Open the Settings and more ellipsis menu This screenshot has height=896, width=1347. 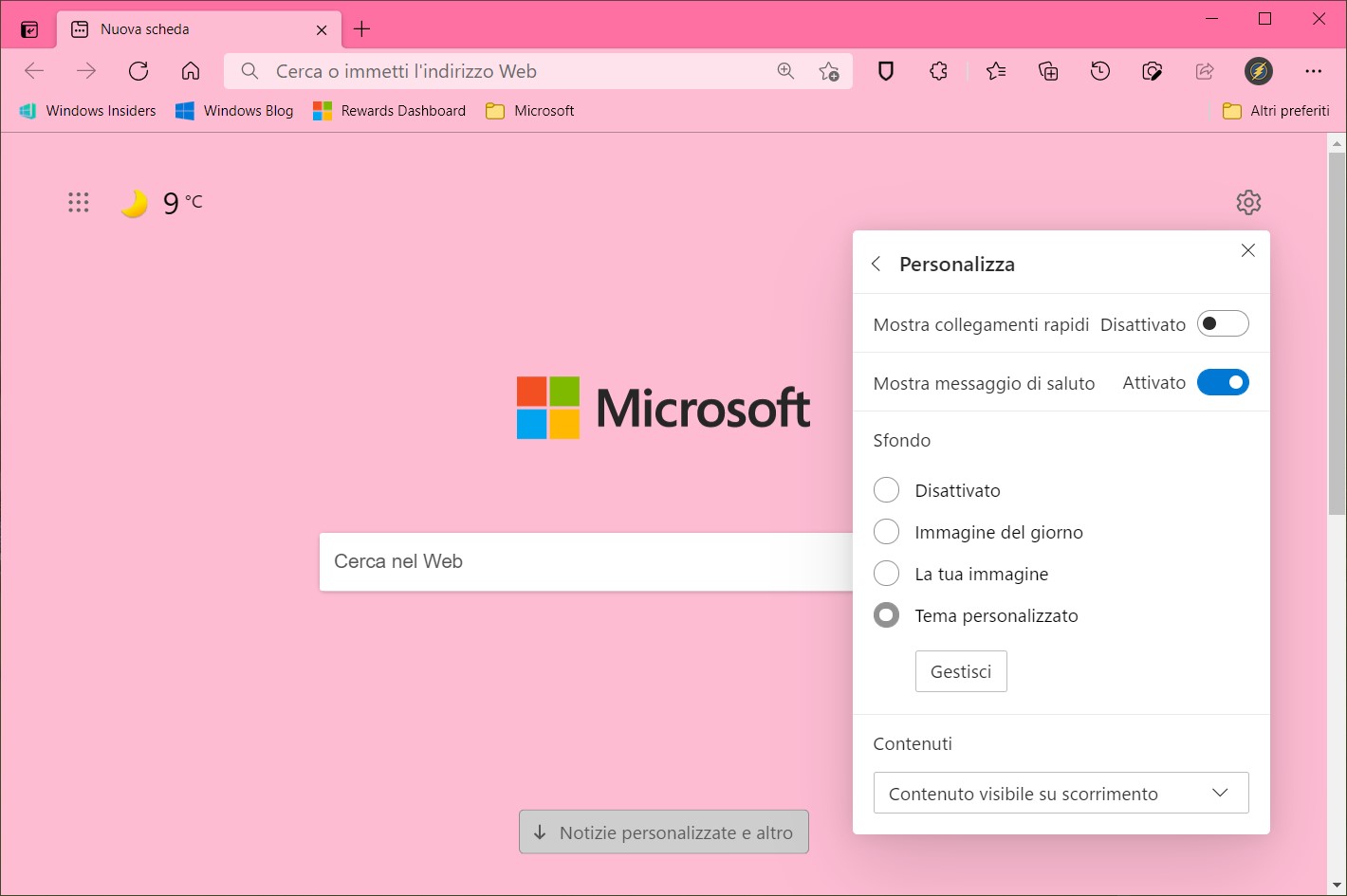point(1314,71)
